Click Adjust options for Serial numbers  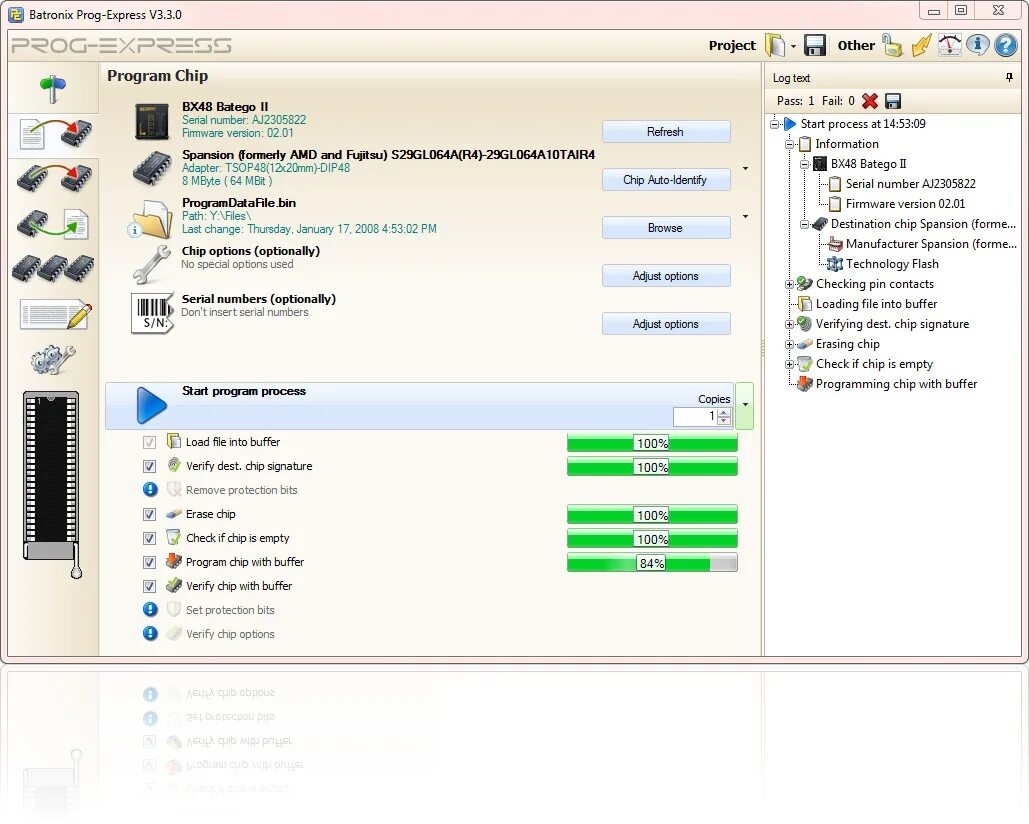coord(665,324)
